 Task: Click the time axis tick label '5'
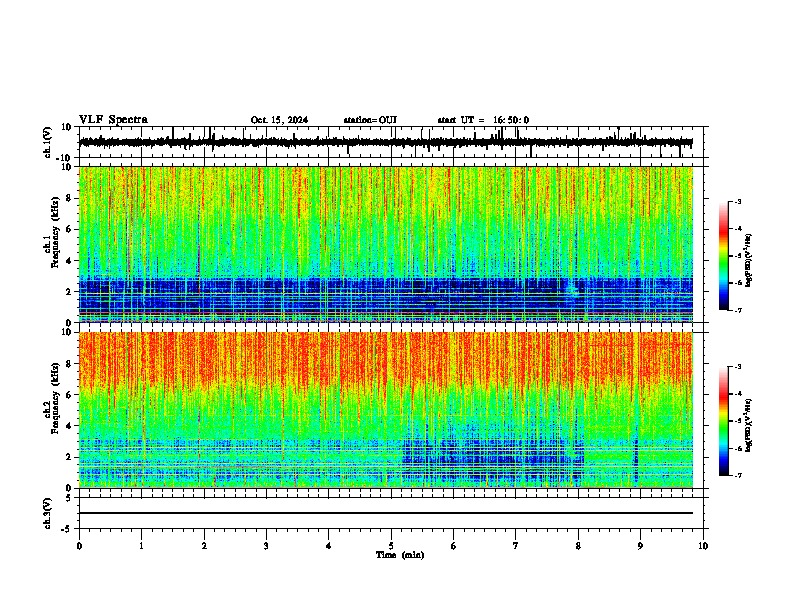pyautogui.click(x=391, y=546)
